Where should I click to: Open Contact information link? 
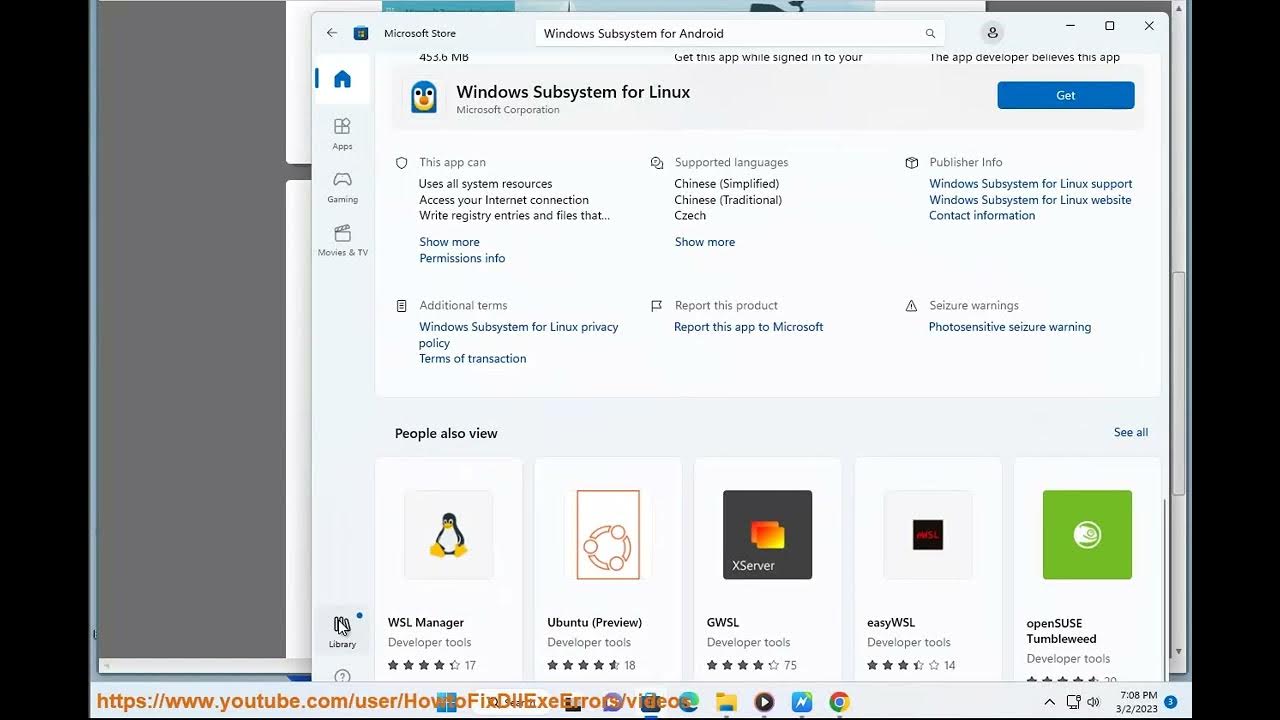982,215
